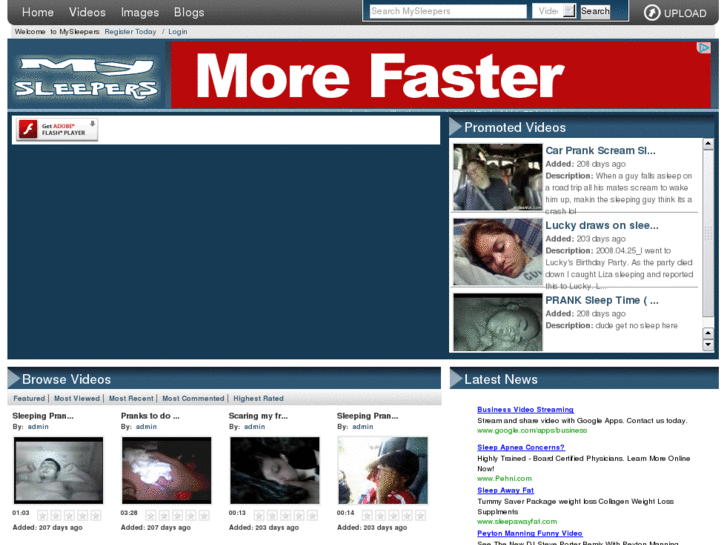
Task: Click the Get Adobe Flash Player badge
Action: [x=57, y=129]
